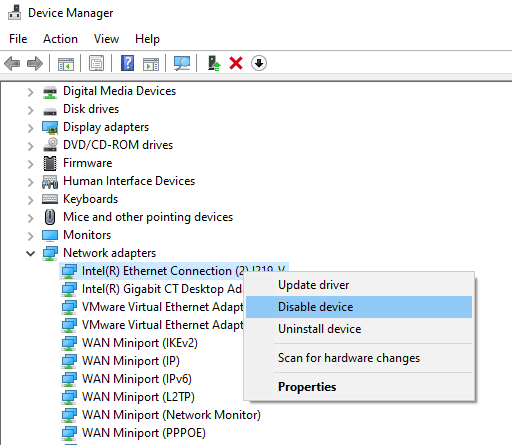Select WAN Miniport (L2TP)

click(x=138, y=397)
